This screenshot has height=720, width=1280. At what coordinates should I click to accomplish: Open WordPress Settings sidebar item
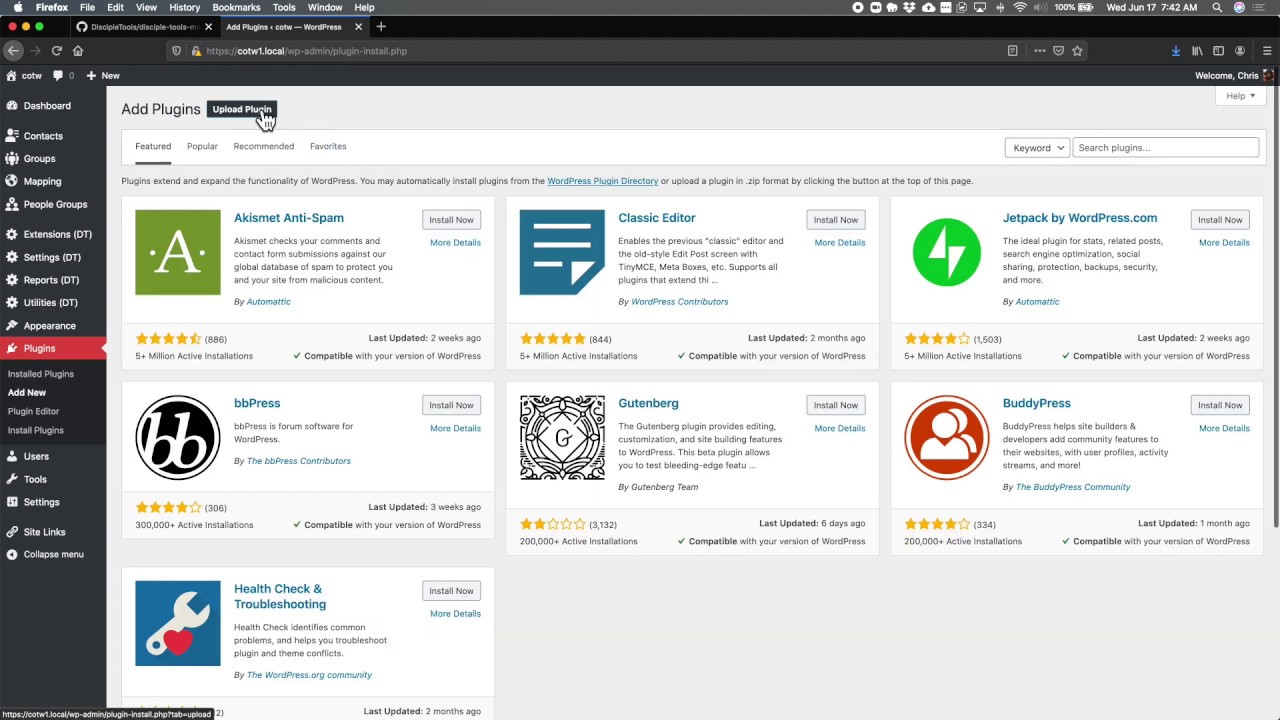coord(41,502)
